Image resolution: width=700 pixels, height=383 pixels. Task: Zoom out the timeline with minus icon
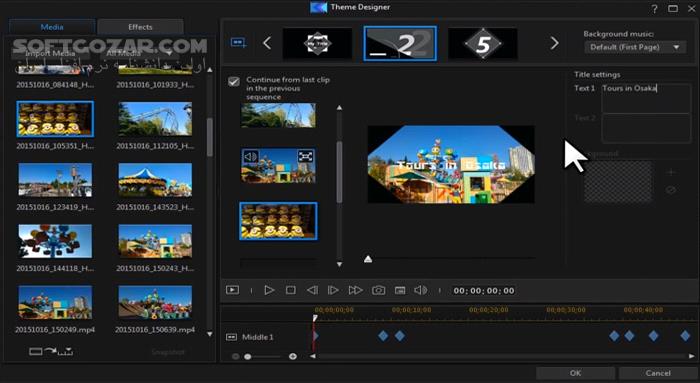coord(235,356)
